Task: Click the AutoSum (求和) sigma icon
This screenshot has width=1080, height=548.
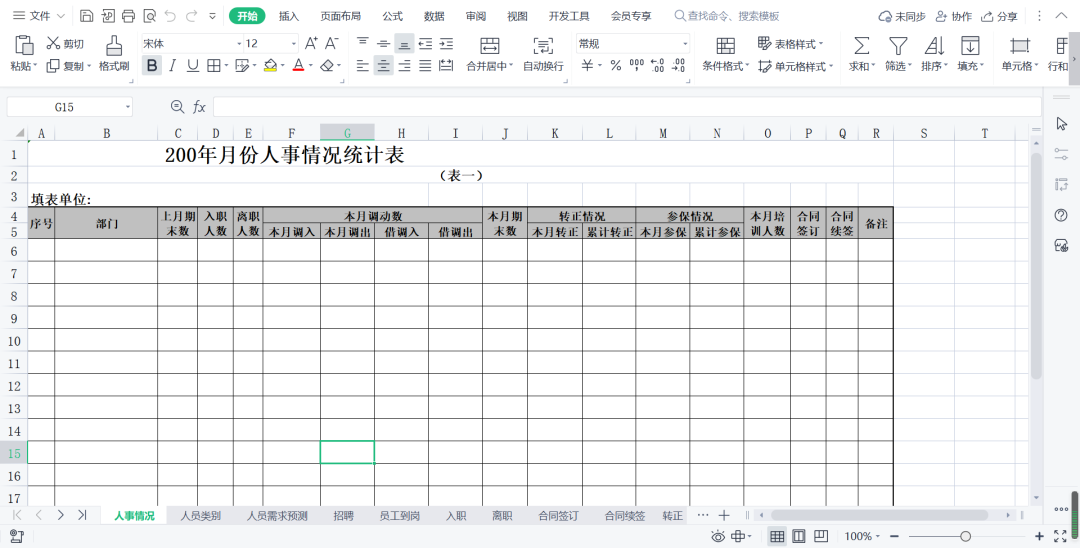Action: click(861, 45)
